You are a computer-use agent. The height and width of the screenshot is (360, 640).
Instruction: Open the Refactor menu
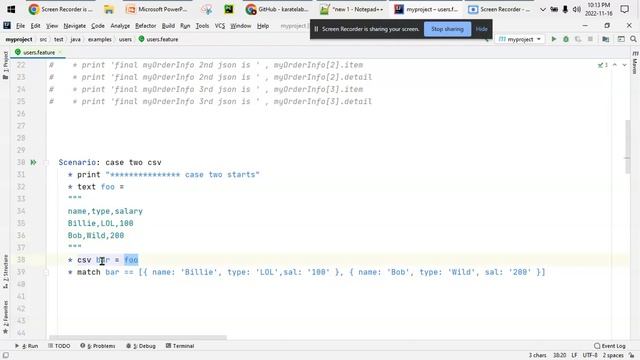pos(146,26)
